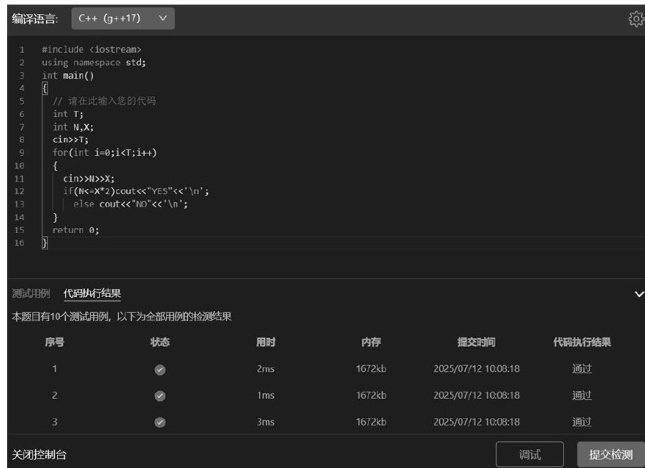Click the passed checkmark icon in row 3
645x468 pixels.
(160, 423)
